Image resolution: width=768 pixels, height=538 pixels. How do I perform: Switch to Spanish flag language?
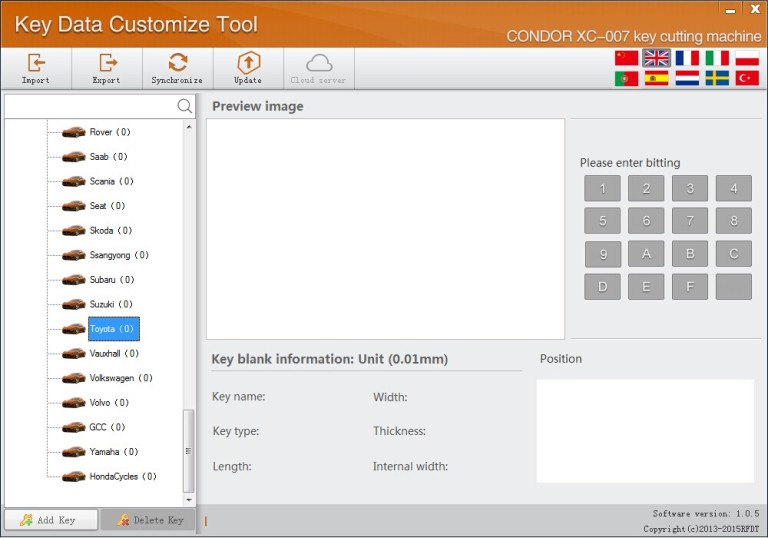point(656,78)
